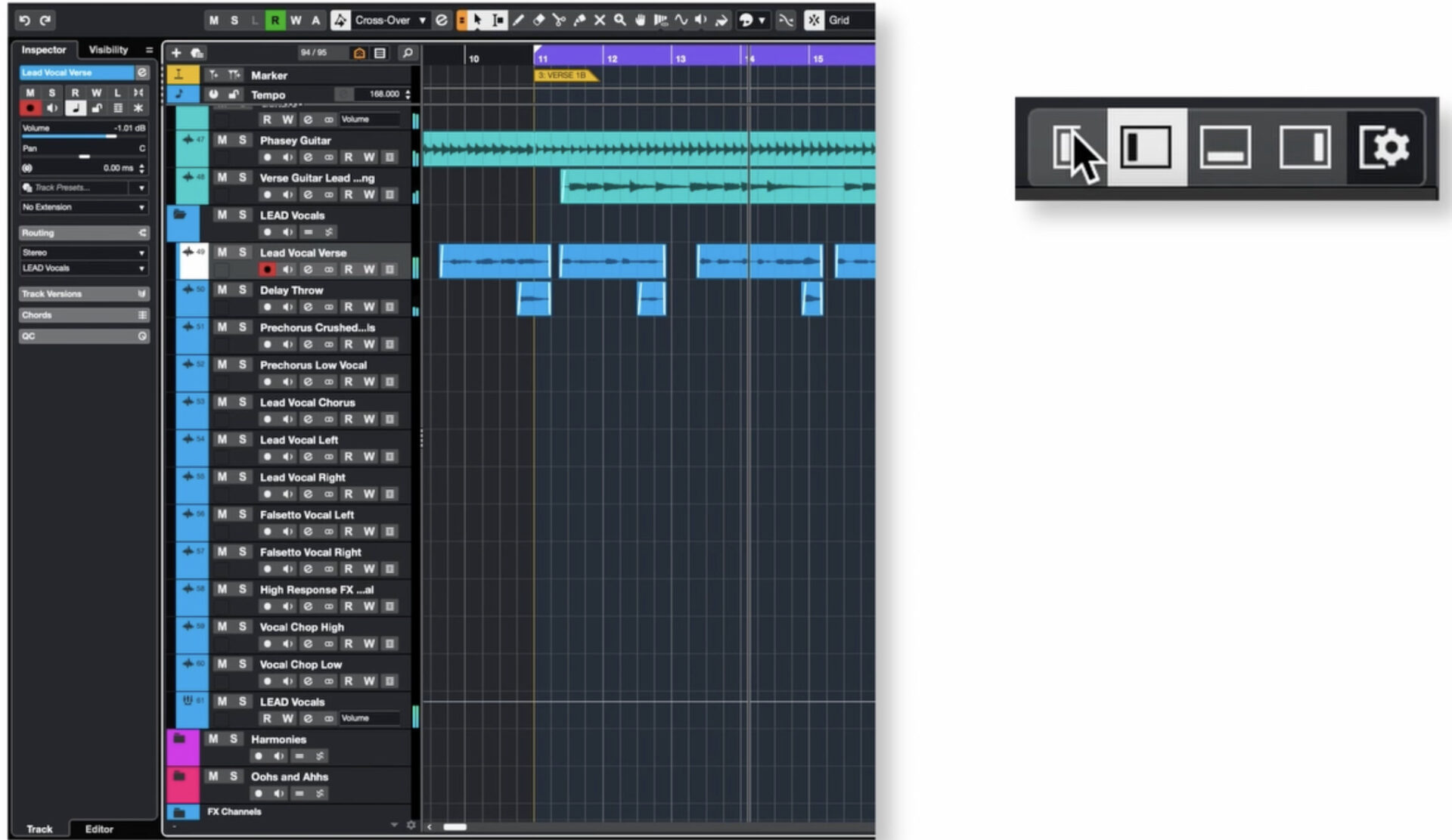Select the Draw pencil tool
Image resolution: width=1452 pixels, height=840 pixels.
pos(518,20)
